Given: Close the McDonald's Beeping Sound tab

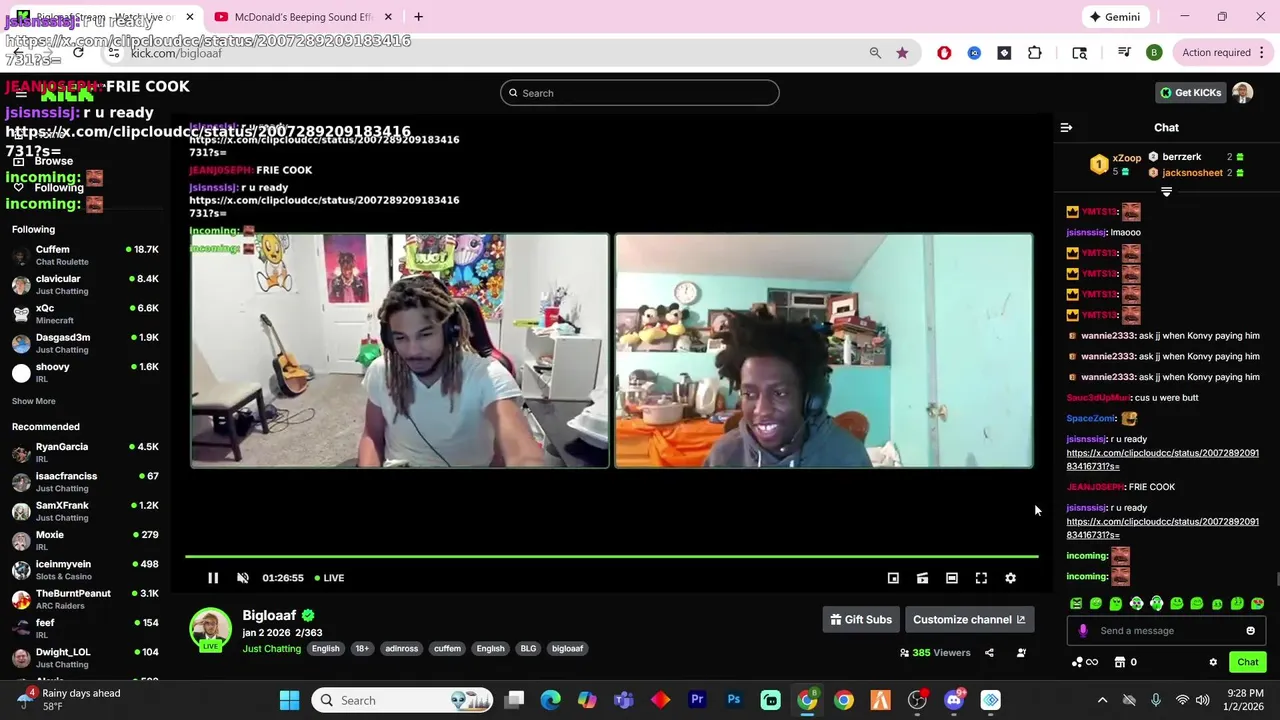Looking at the screenshot, I should 388,17.
